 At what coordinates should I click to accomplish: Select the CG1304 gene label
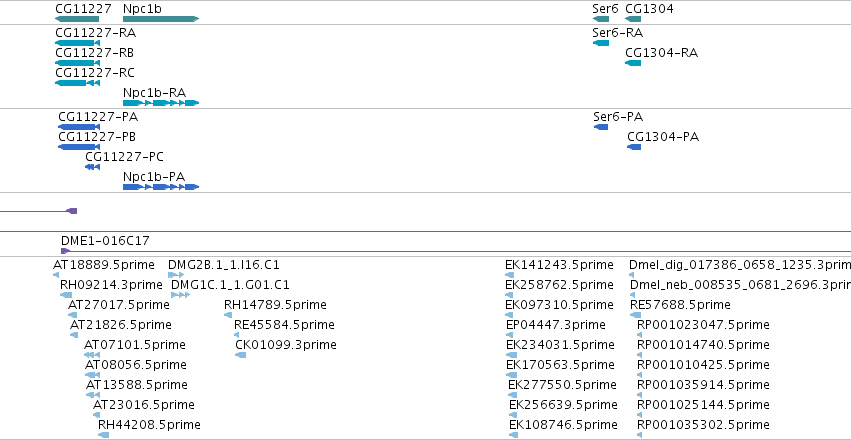coord(650,9)
